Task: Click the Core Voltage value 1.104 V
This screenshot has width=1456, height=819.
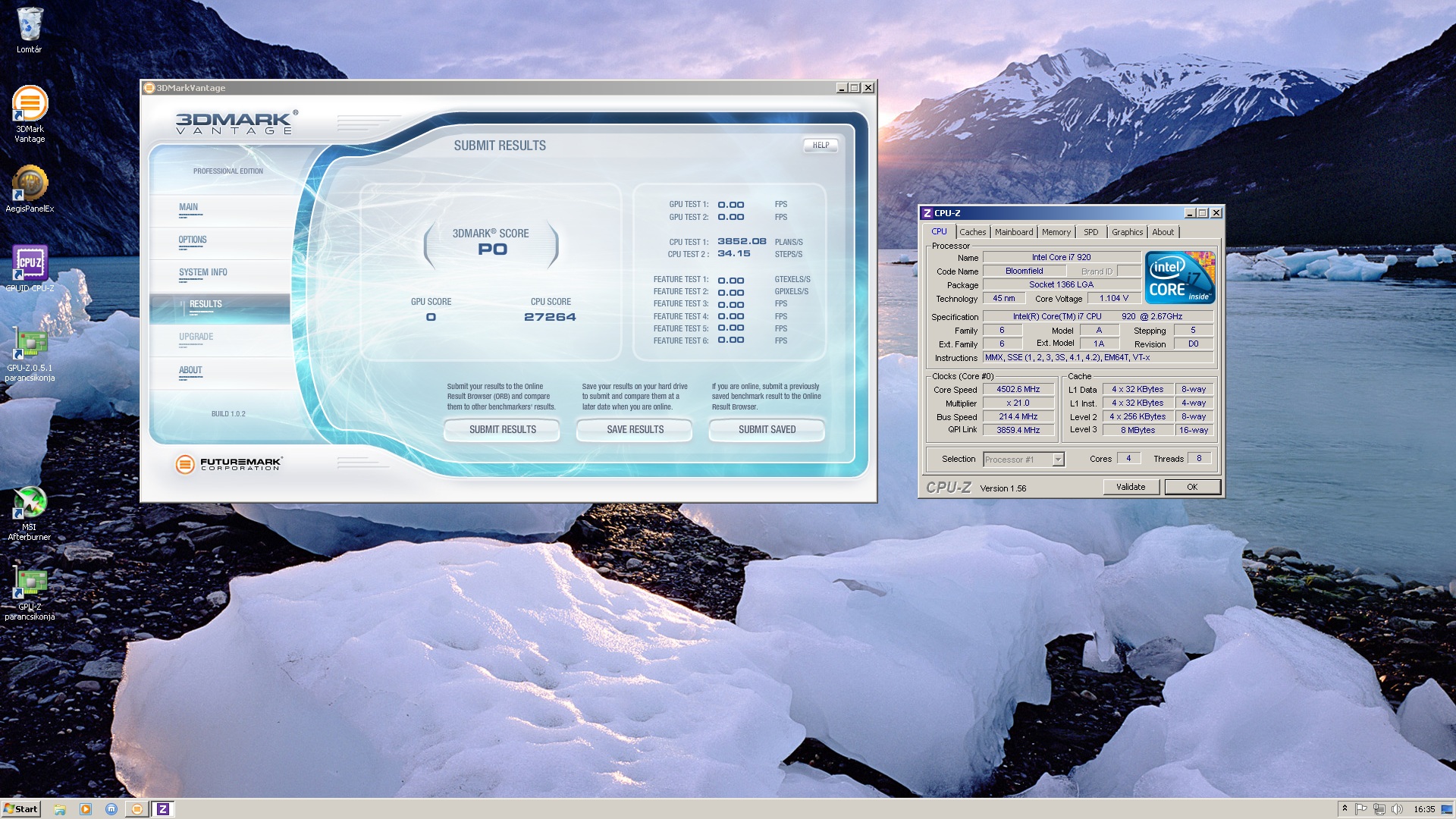Action: 1114,299
